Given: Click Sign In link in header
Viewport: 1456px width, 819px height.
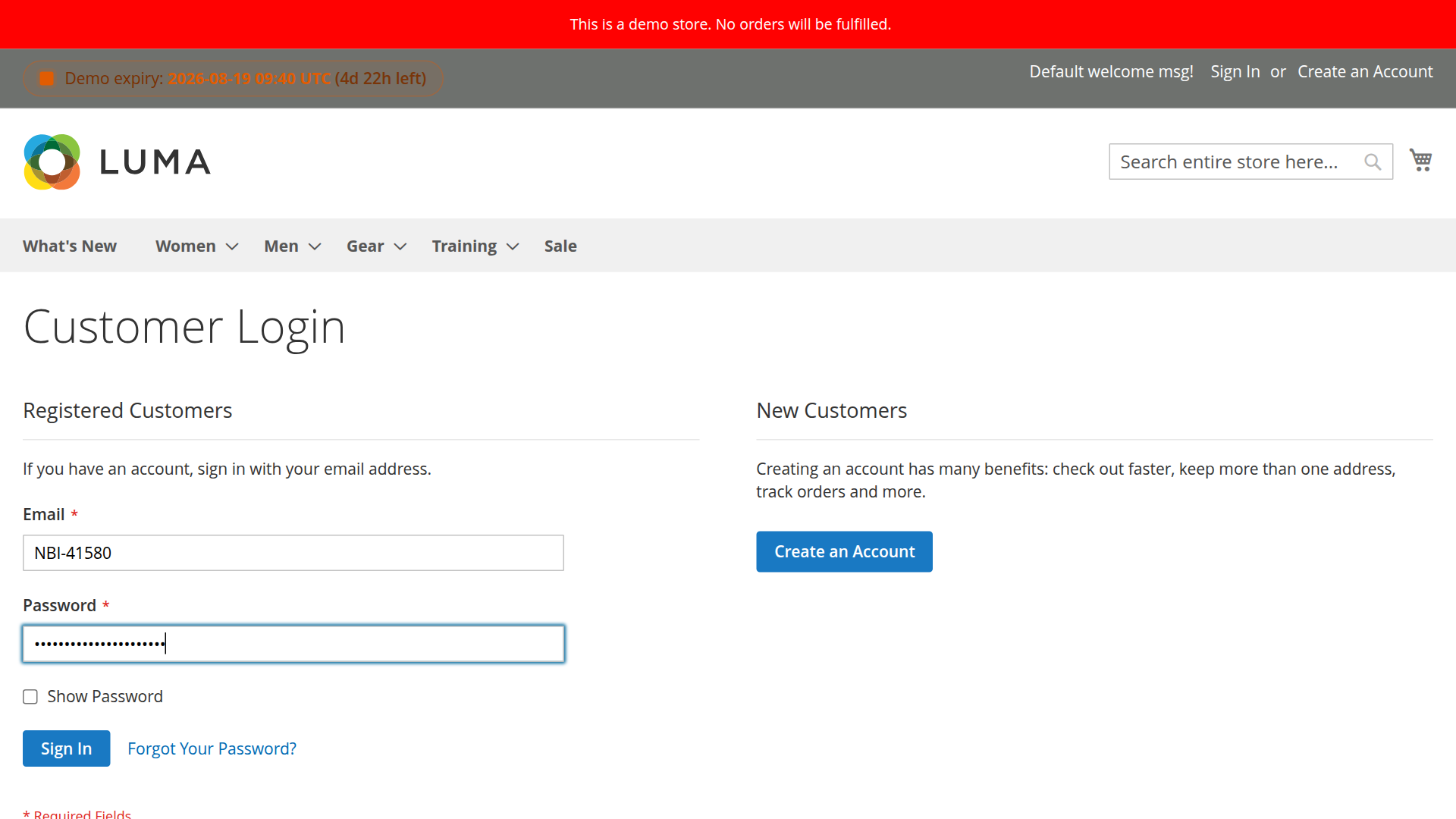Looking at the screenshot, I should [1235, 71].
